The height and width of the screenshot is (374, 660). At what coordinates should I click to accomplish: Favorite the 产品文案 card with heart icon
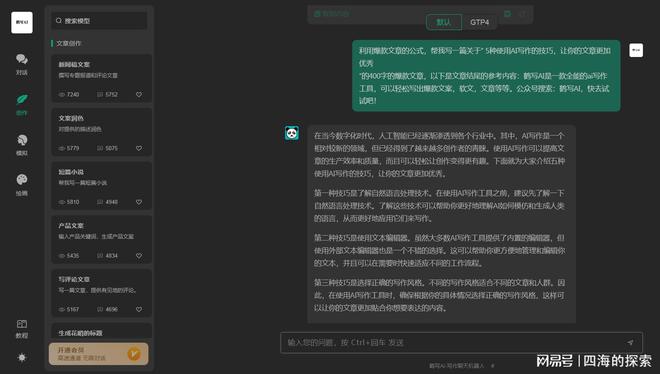[139, 256]
